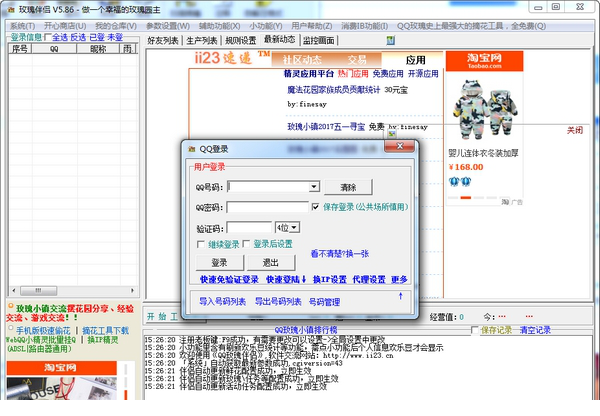Click the 已登 filter link
The width and height of the screenshot is (600, 416).
(x=96, y=37)
